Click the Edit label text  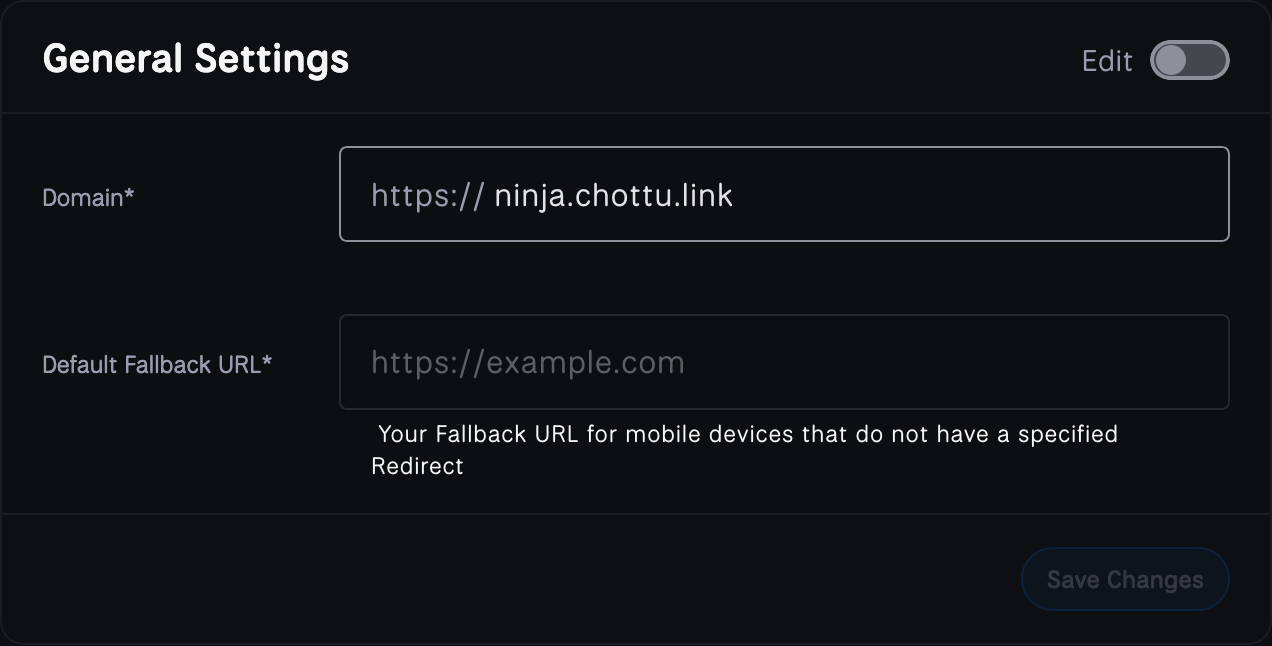click(1106, 60)
